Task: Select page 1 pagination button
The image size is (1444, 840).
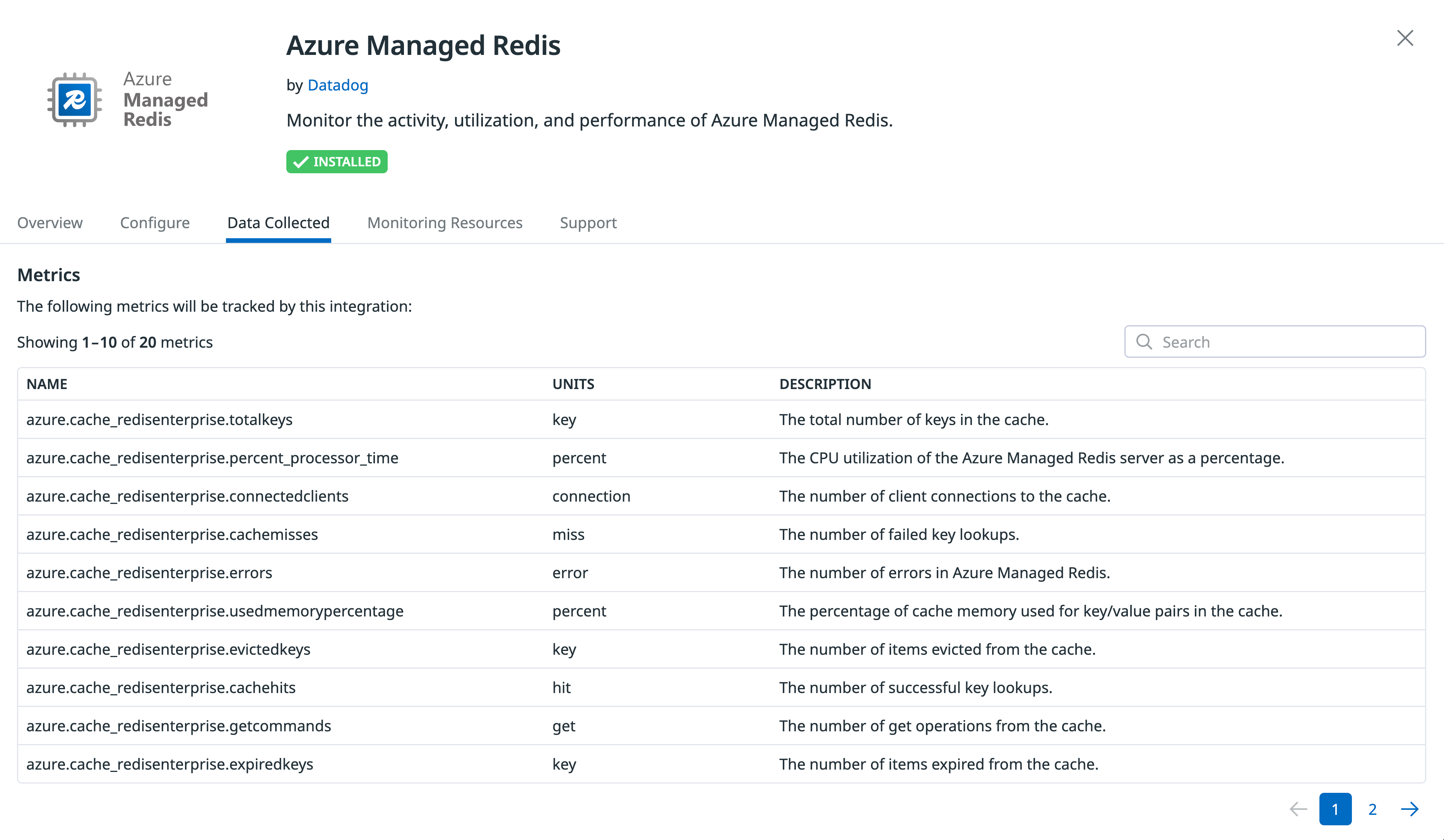Action: click(1335, 809)
